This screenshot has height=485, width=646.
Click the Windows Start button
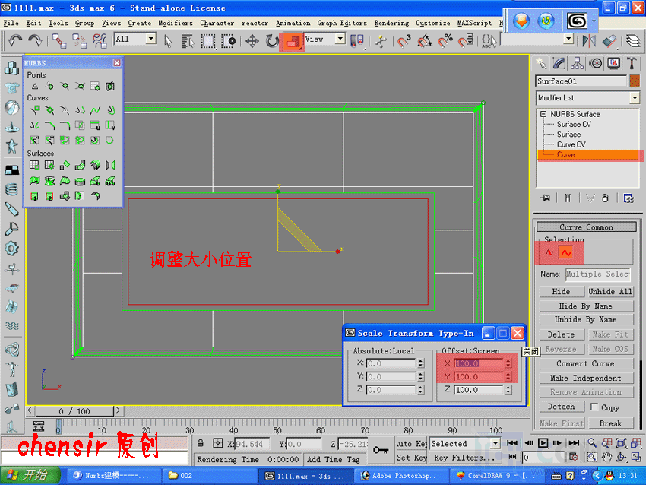[x=30, y=476]
